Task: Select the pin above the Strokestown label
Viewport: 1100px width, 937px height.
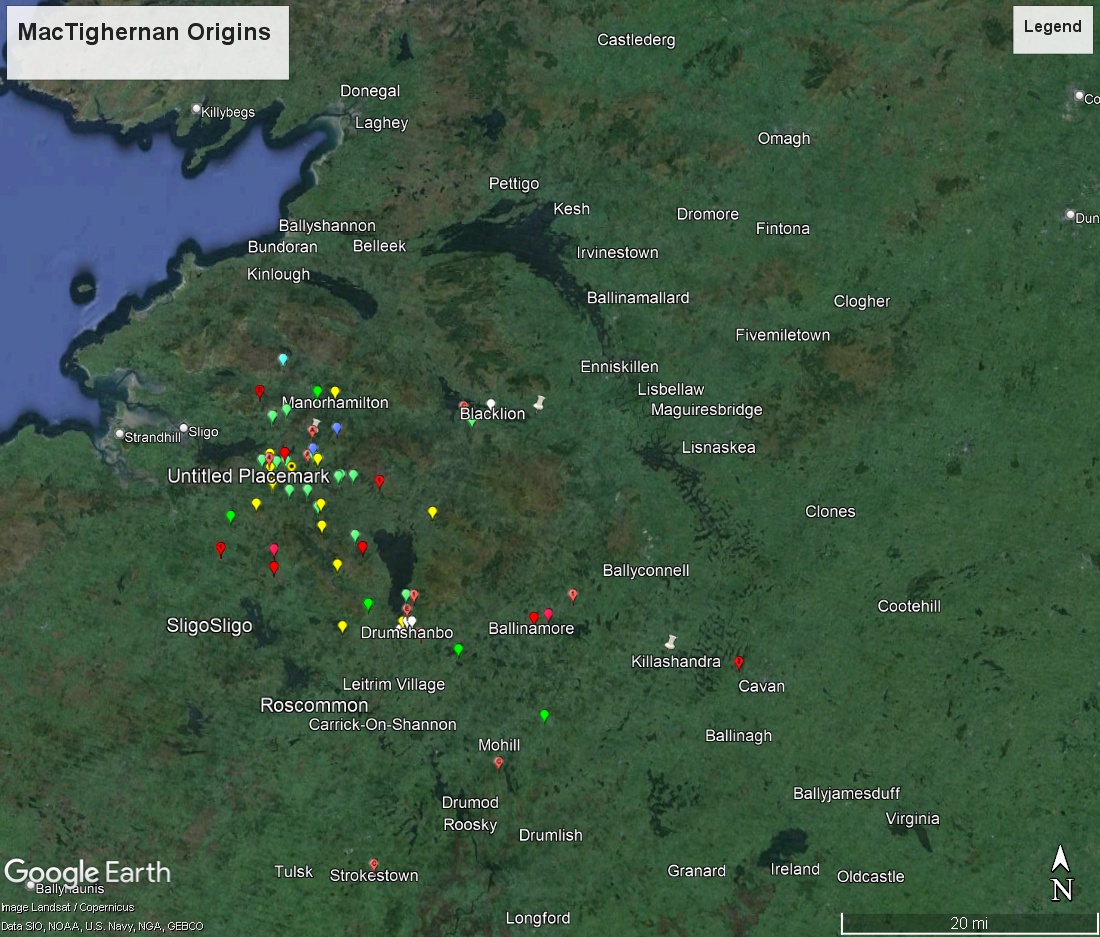Action: (x=373, y=864)
